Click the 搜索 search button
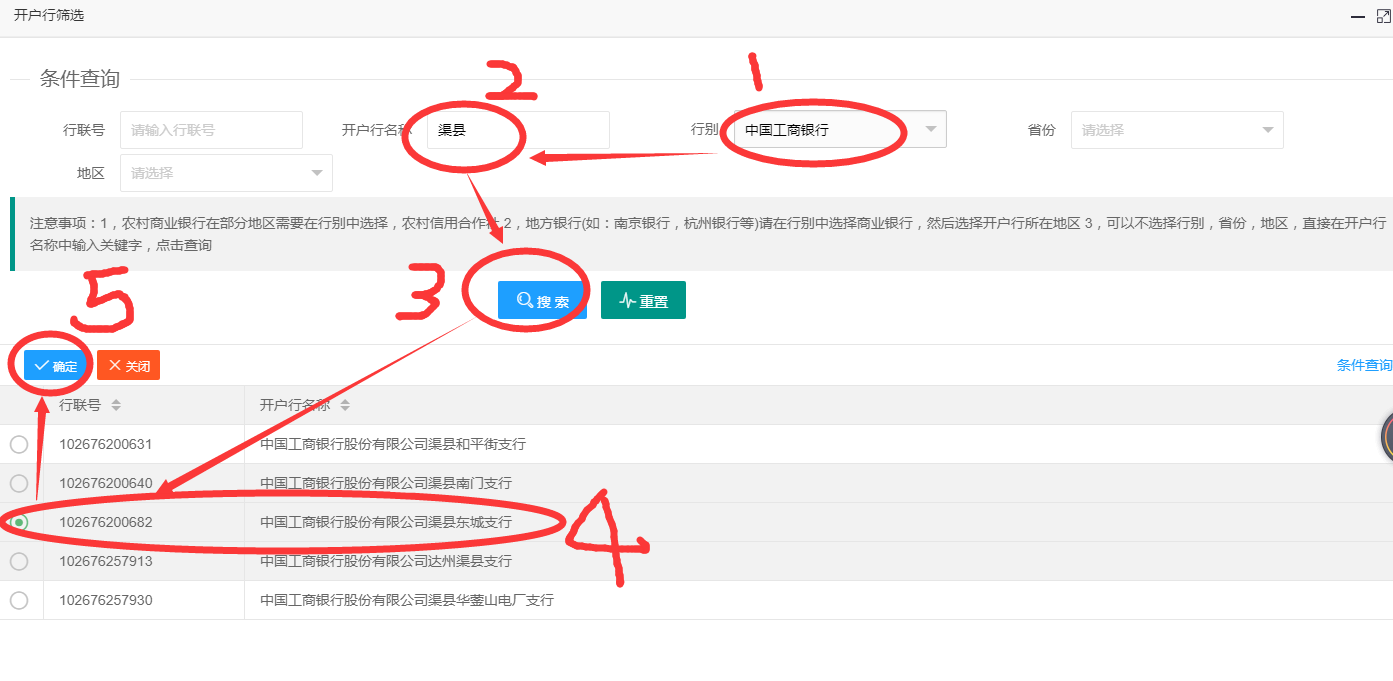1393x681 pixels. pos(542,301)
